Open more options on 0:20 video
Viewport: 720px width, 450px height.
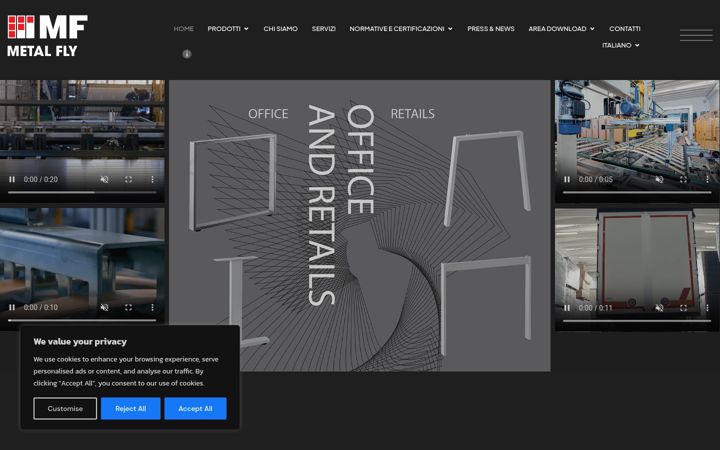152,180
